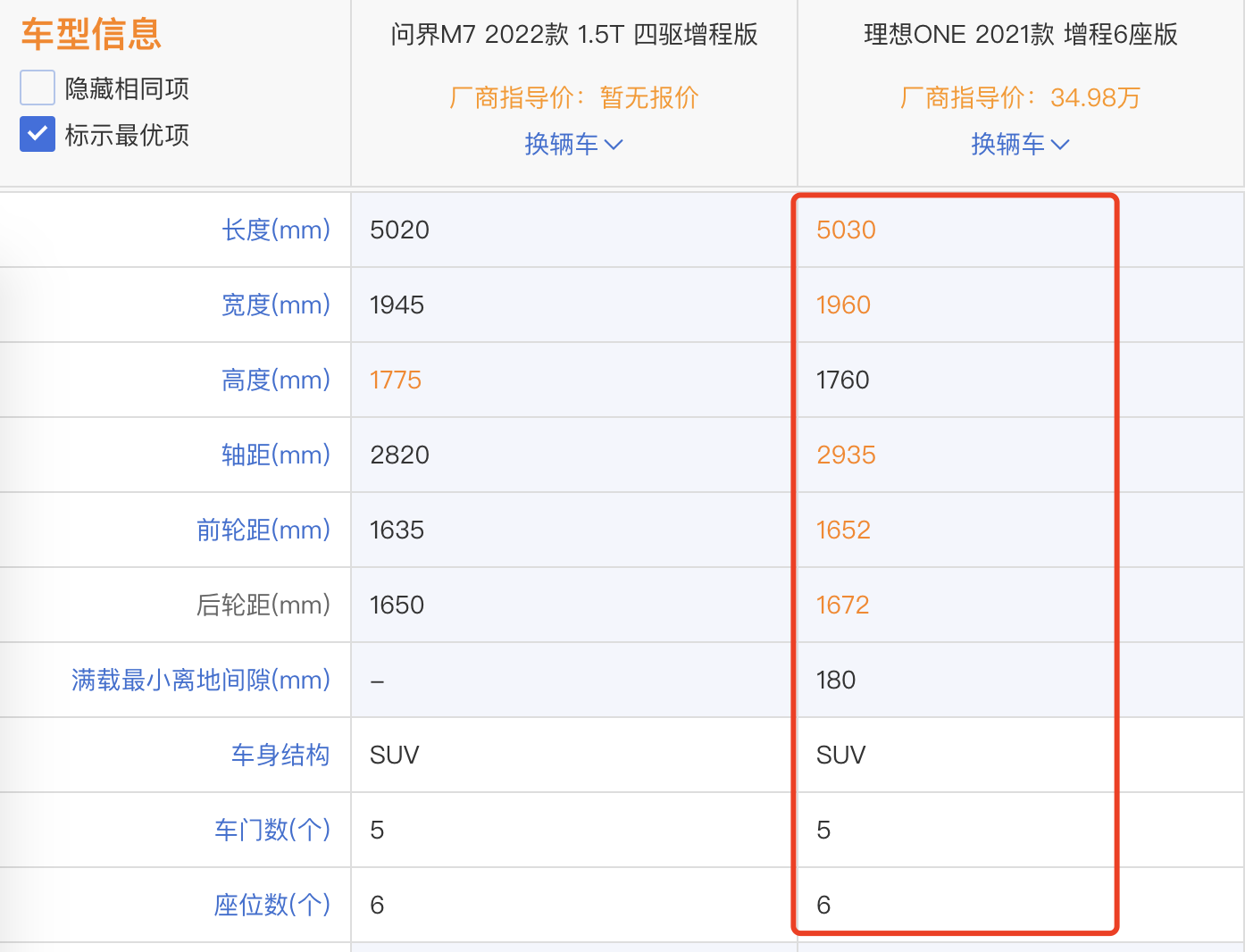Select SUV body type for 问界M7
This screenshot has width=1245, height=952.
(394, 756)
